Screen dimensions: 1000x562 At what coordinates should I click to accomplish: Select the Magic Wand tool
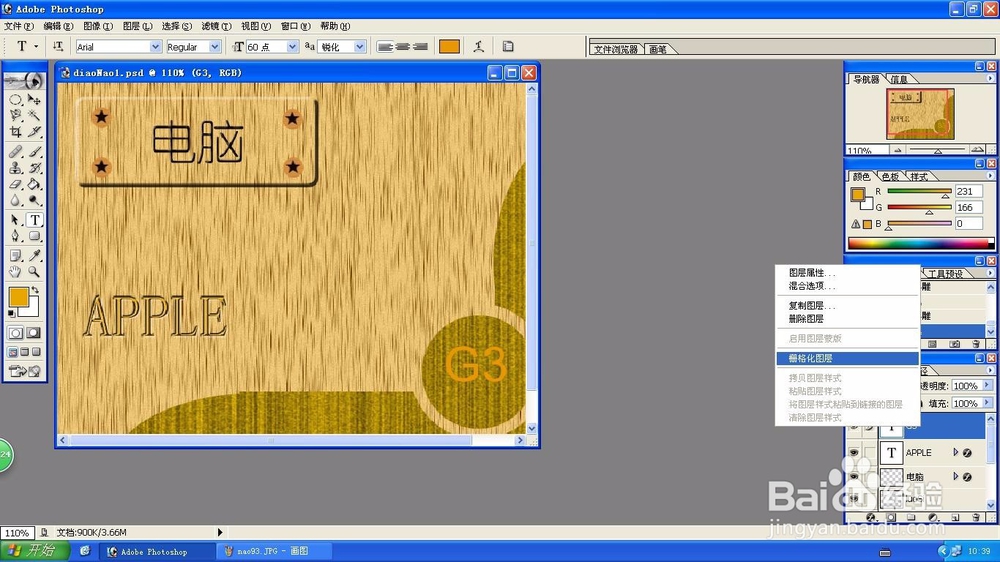pyautogui.click(x=34, y=115)
